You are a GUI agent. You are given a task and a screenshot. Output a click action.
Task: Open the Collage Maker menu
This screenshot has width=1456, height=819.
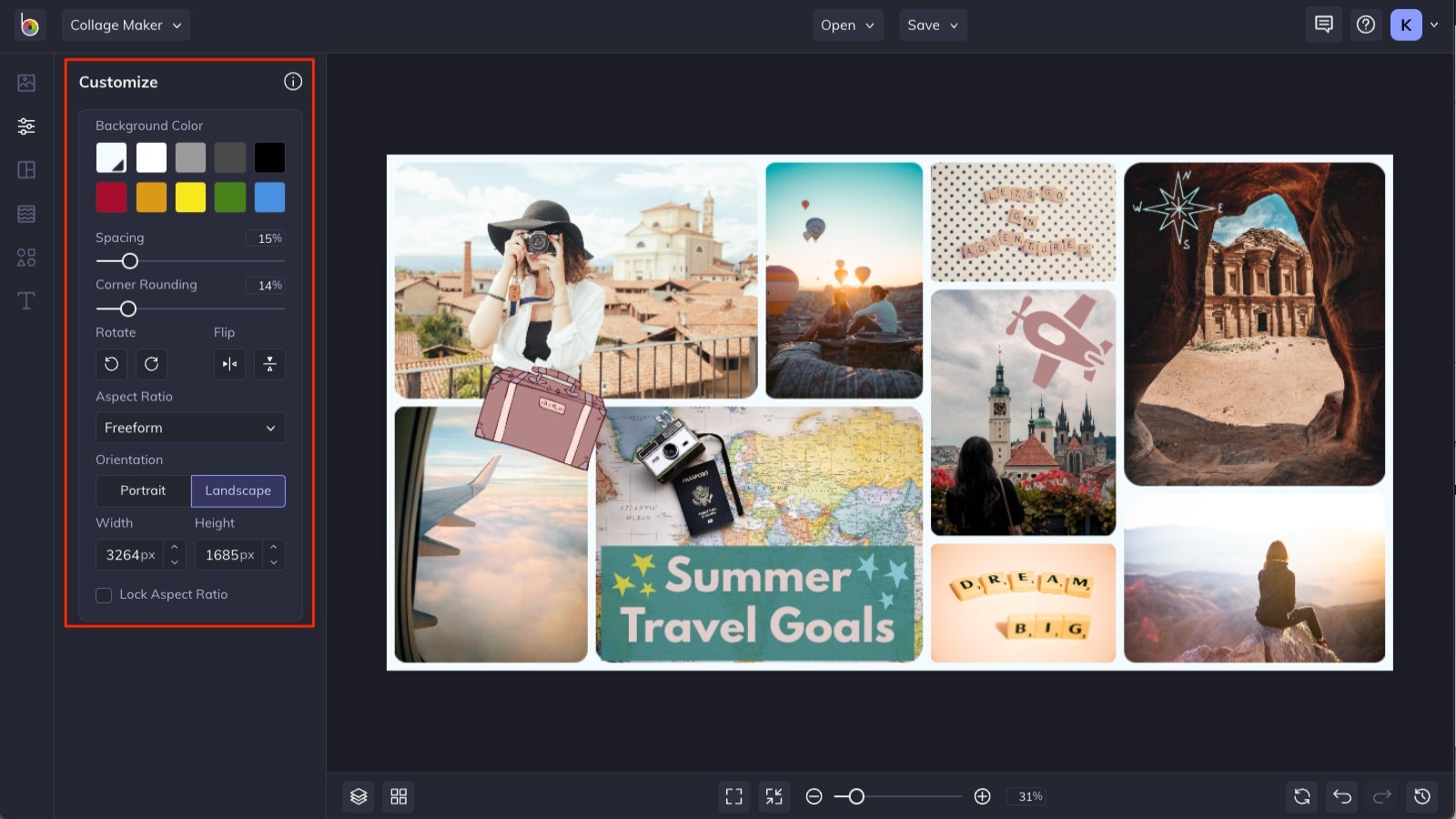pos(125,25)
